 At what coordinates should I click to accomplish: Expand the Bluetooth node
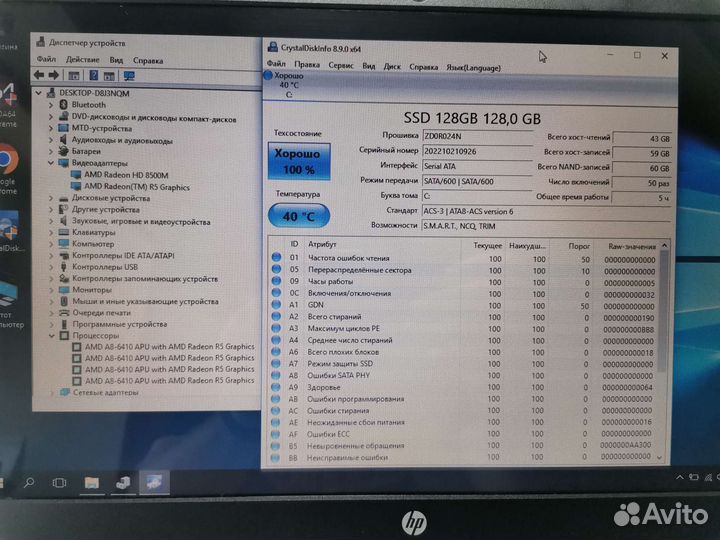[51, 105]
